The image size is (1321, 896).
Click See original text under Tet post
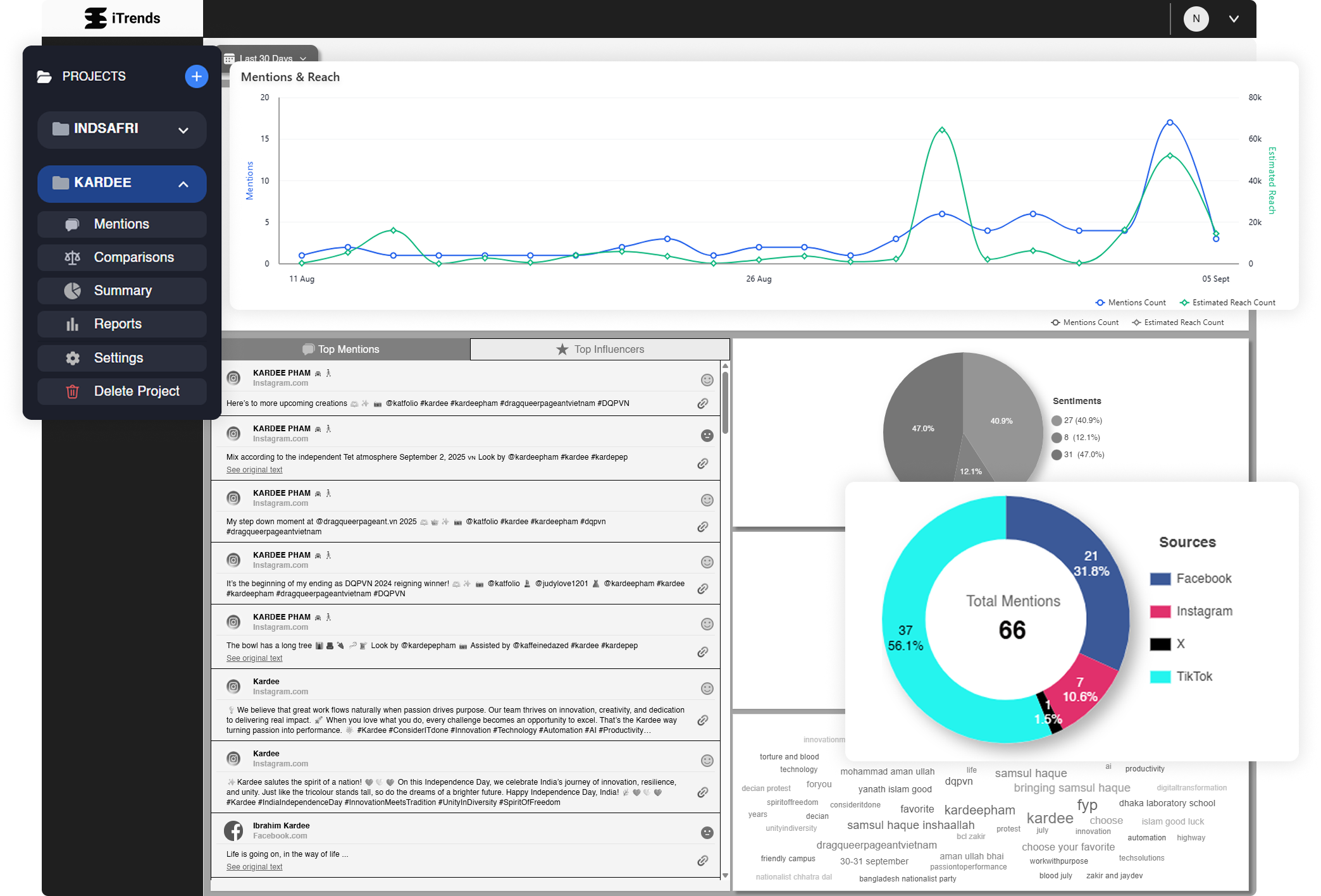coord(254,470)
